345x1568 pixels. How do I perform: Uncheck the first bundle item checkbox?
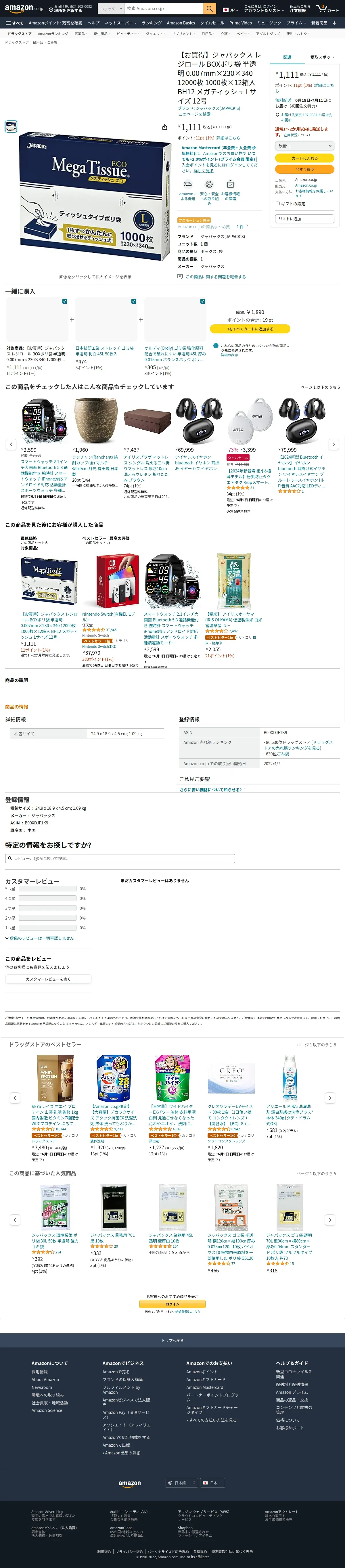pos(64,301)
